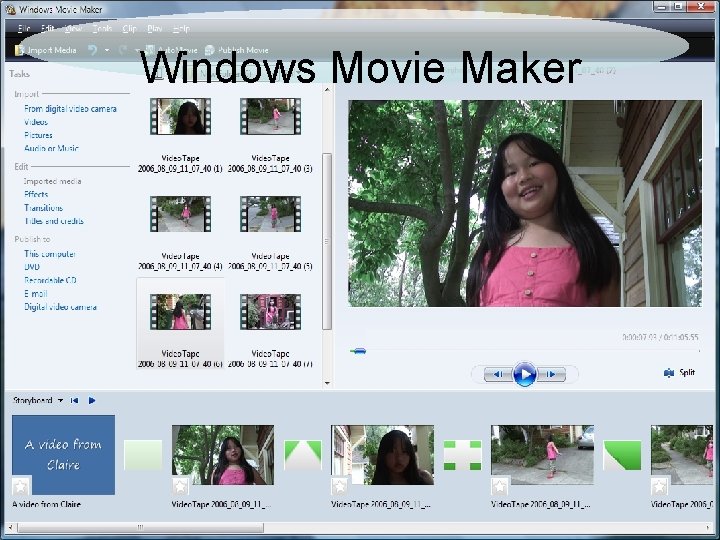The width and height of the screenshot is (720, 540).
Task: Click storyboard scroll right arrow
Action: [709, 527]
